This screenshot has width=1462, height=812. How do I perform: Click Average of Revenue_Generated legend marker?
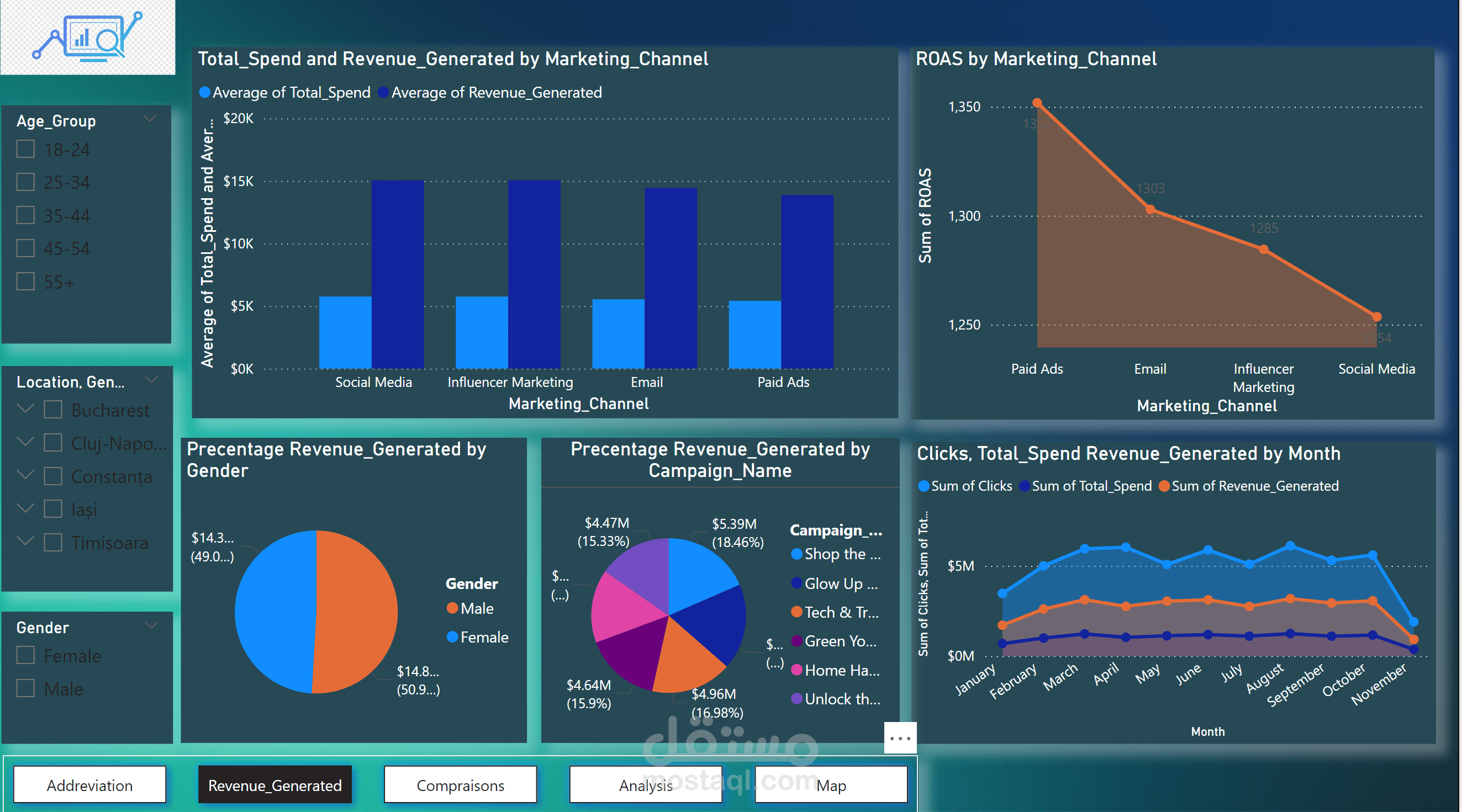click(x=384, y=92)
